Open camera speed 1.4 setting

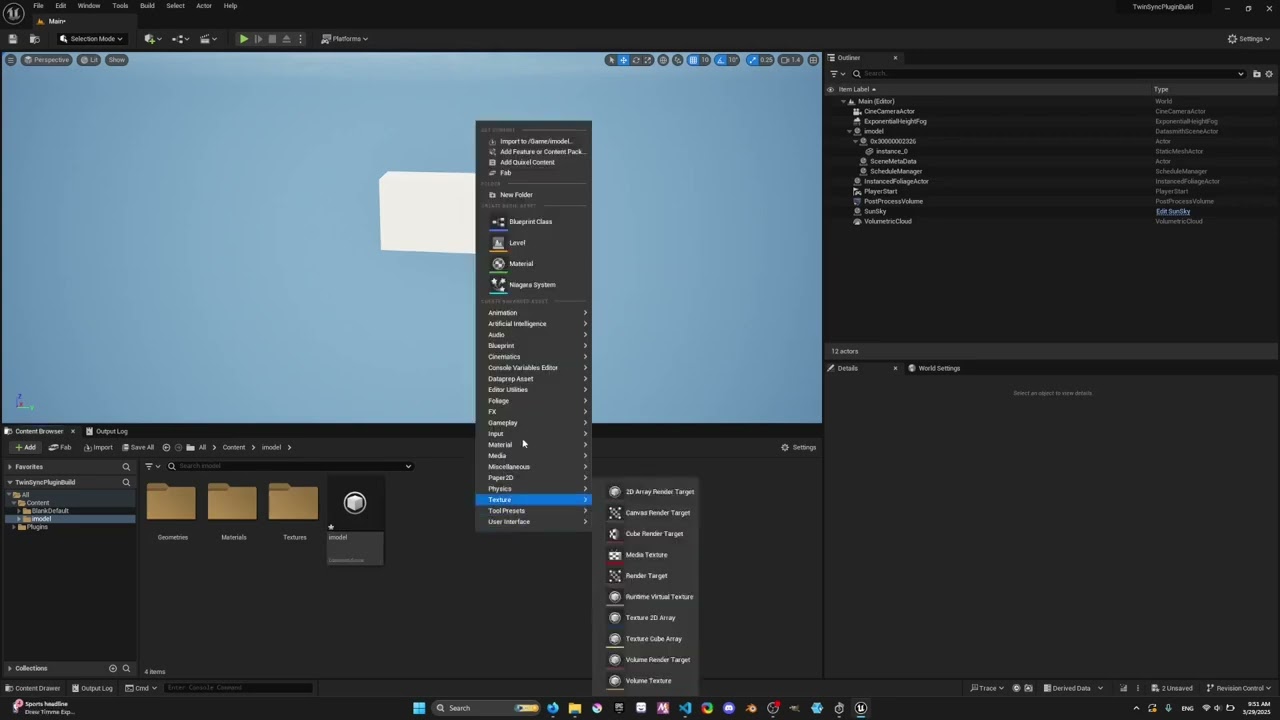(x=790, y=60)
